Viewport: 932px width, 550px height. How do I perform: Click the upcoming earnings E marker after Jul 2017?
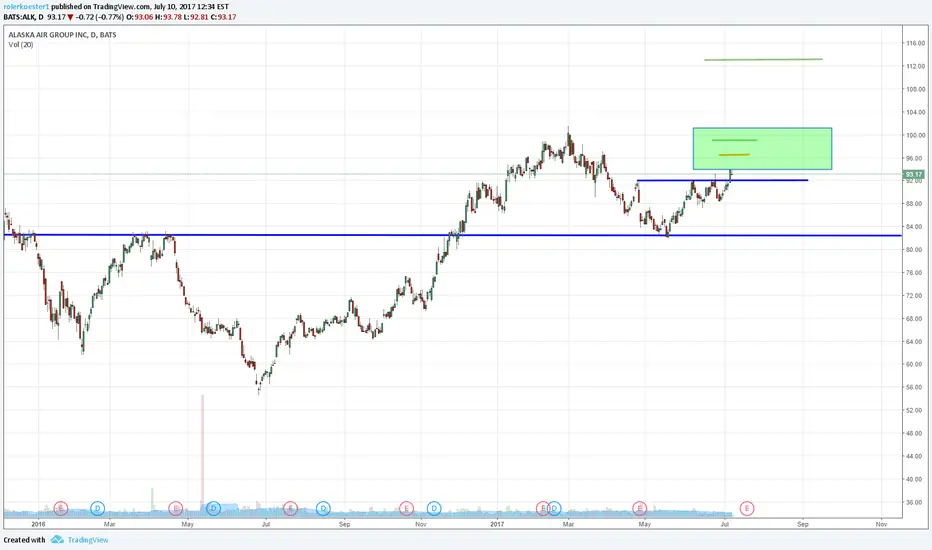747,508
